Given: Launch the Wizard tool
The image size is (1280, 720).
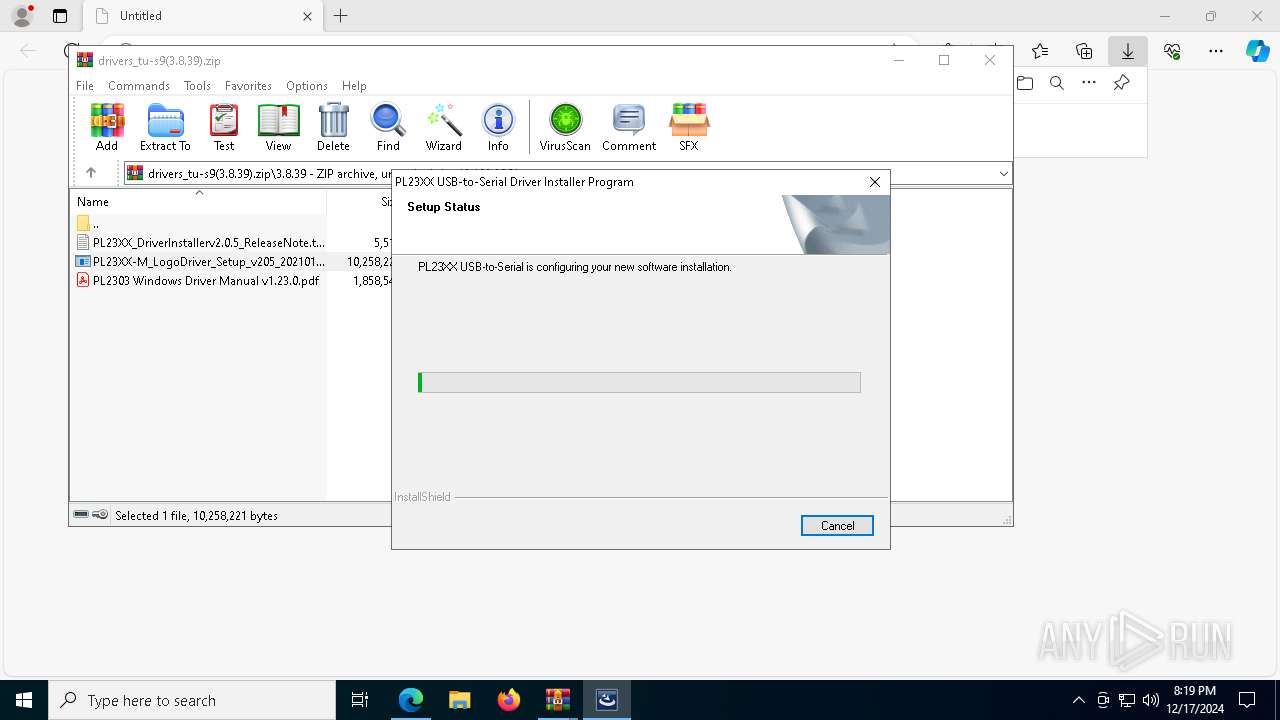Looking at the screenshot, I should point(443,127).
